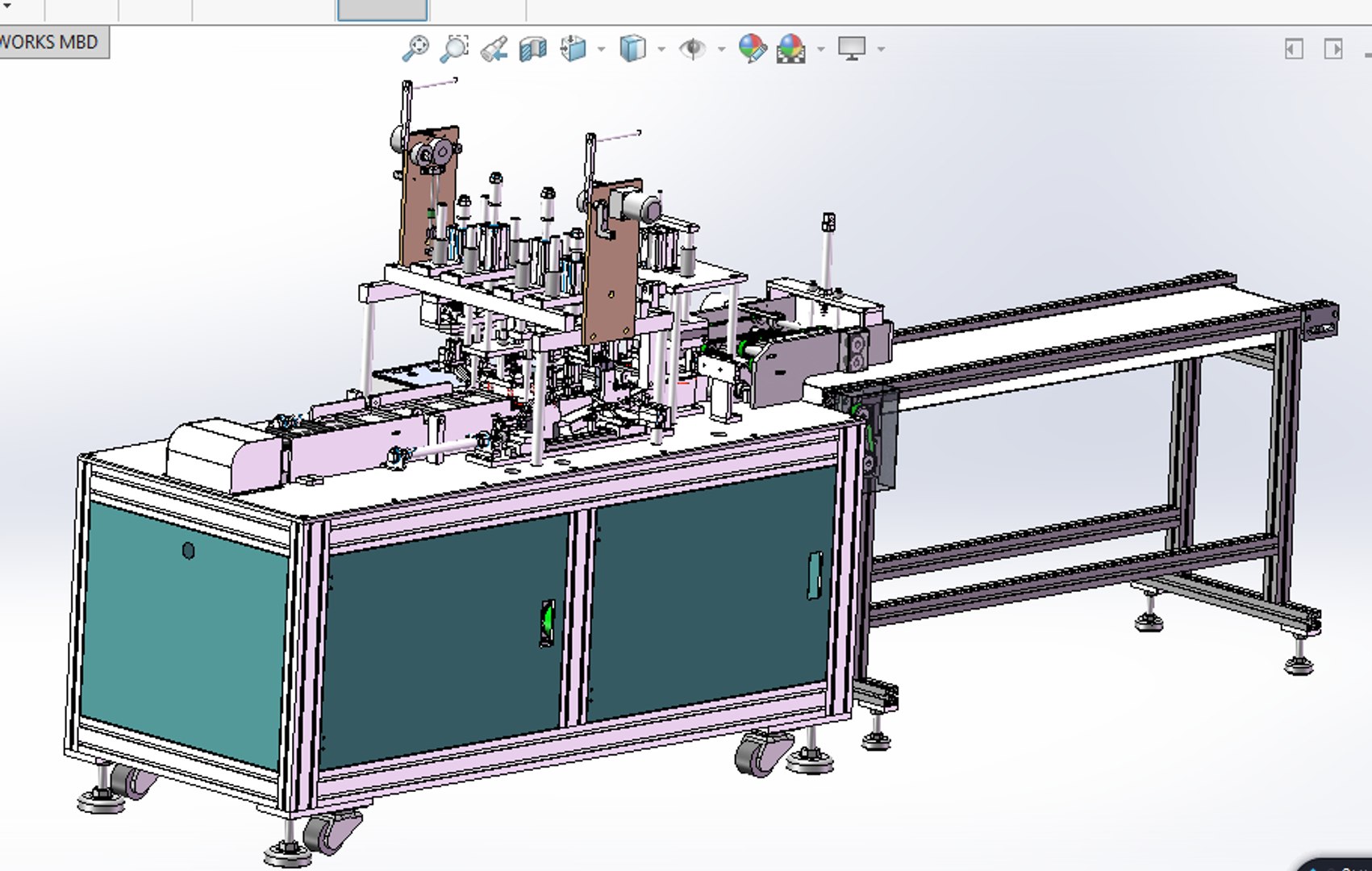Expand the View Orientation dropdown arrow
1372x871 pixels.
tap(602, 49)
